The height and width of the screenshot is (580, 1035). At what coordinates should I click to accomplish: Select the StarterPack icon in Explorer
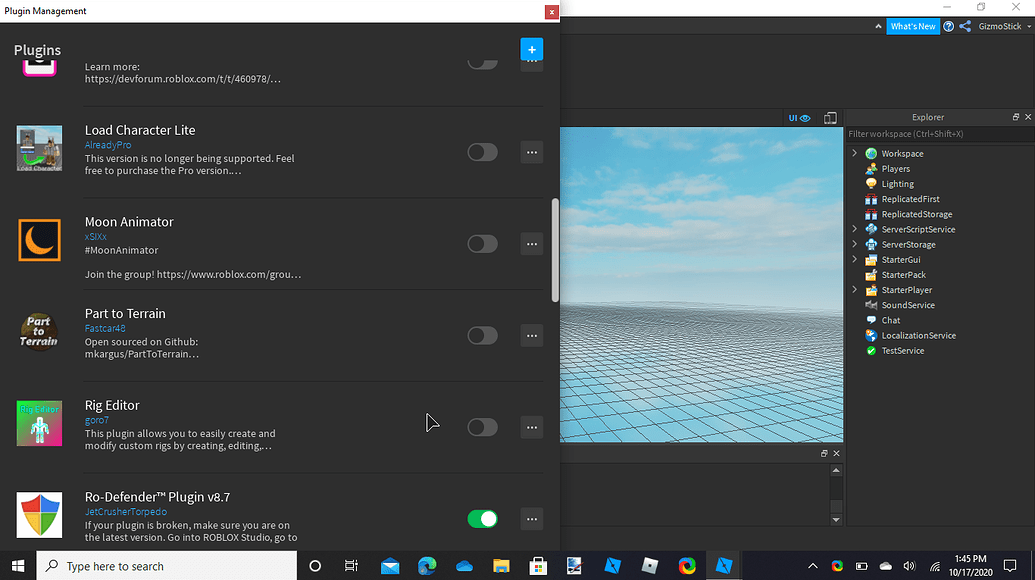871,275
